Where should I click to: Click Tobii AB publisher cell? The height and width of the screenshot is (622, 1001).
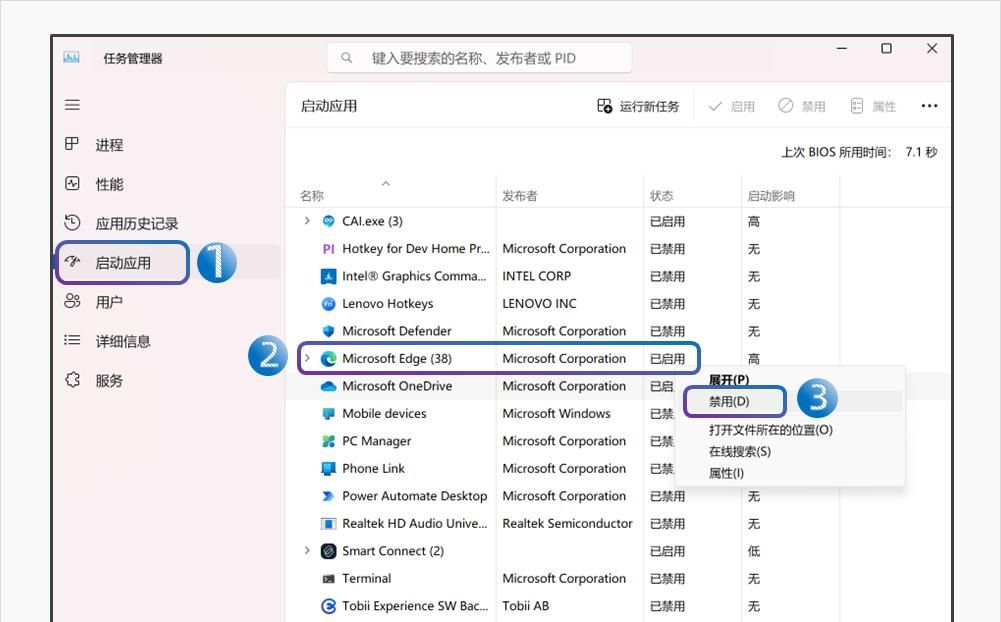[525, 605]
